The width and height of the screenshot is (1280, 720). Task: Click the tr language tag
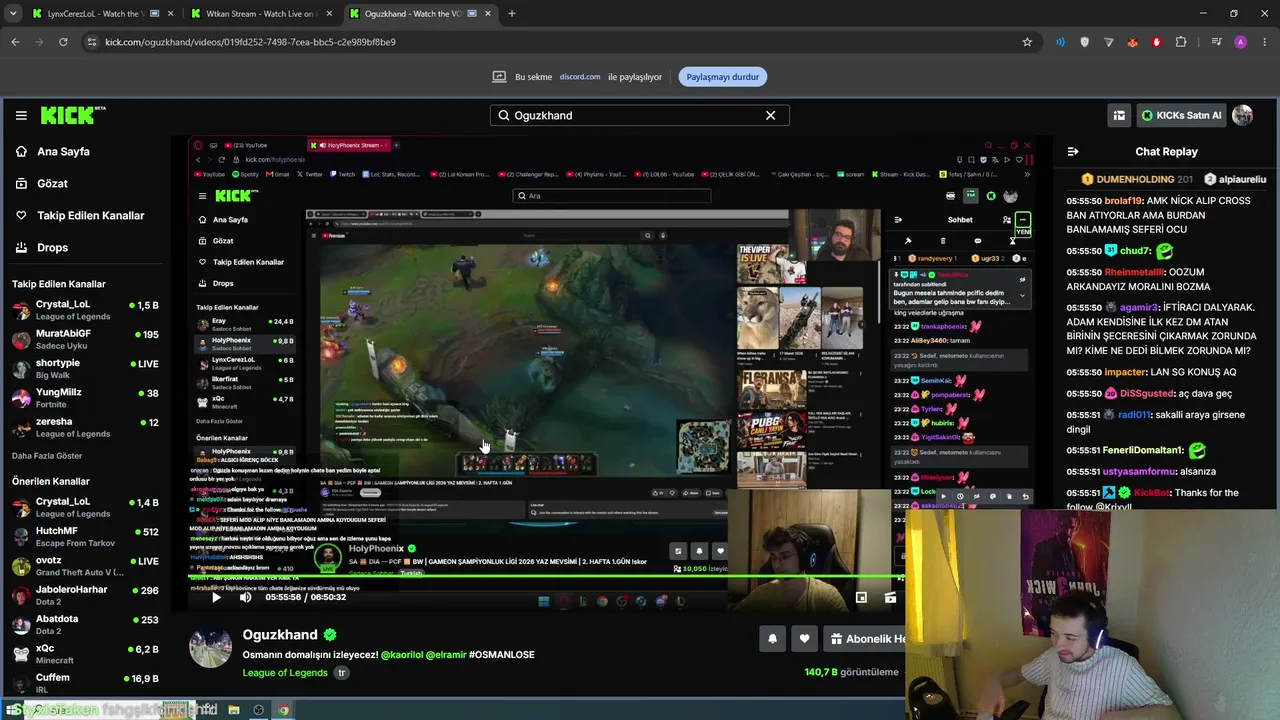(341, 673)
